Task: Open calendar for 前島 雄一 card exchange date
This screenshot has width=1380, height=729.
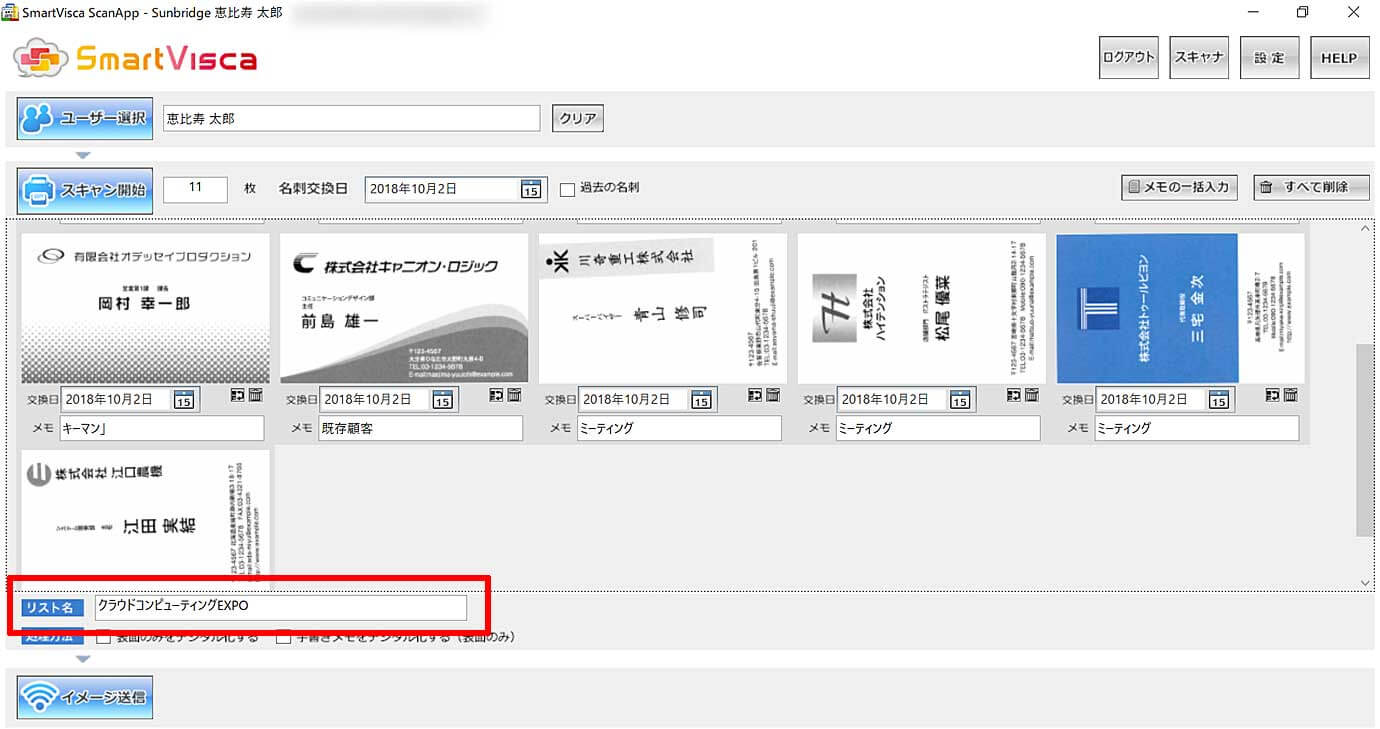Action: click(x=443, y=400)
